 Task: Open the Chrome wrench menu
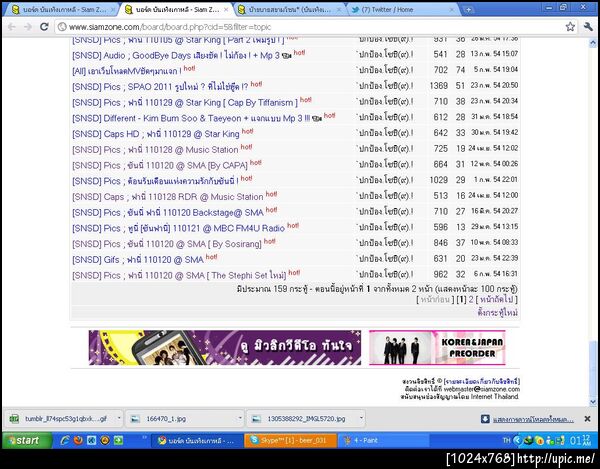tap(588, 27)
